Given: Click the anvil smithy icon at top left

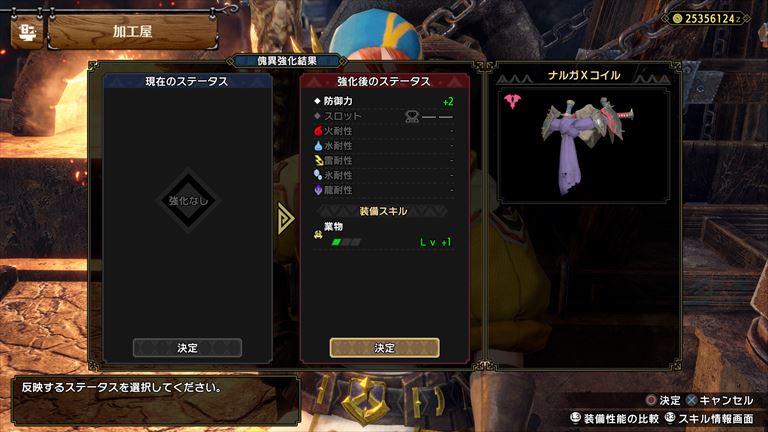Looking at the screenshot, I should coord(26,32).
